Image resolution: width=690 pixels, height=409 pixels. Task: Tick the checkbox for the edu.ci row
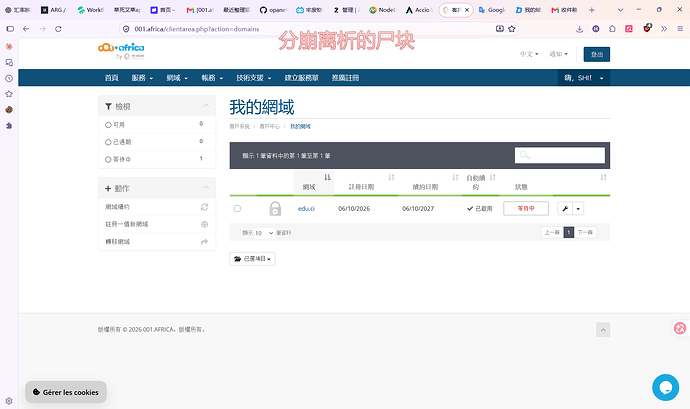point(237,209)
